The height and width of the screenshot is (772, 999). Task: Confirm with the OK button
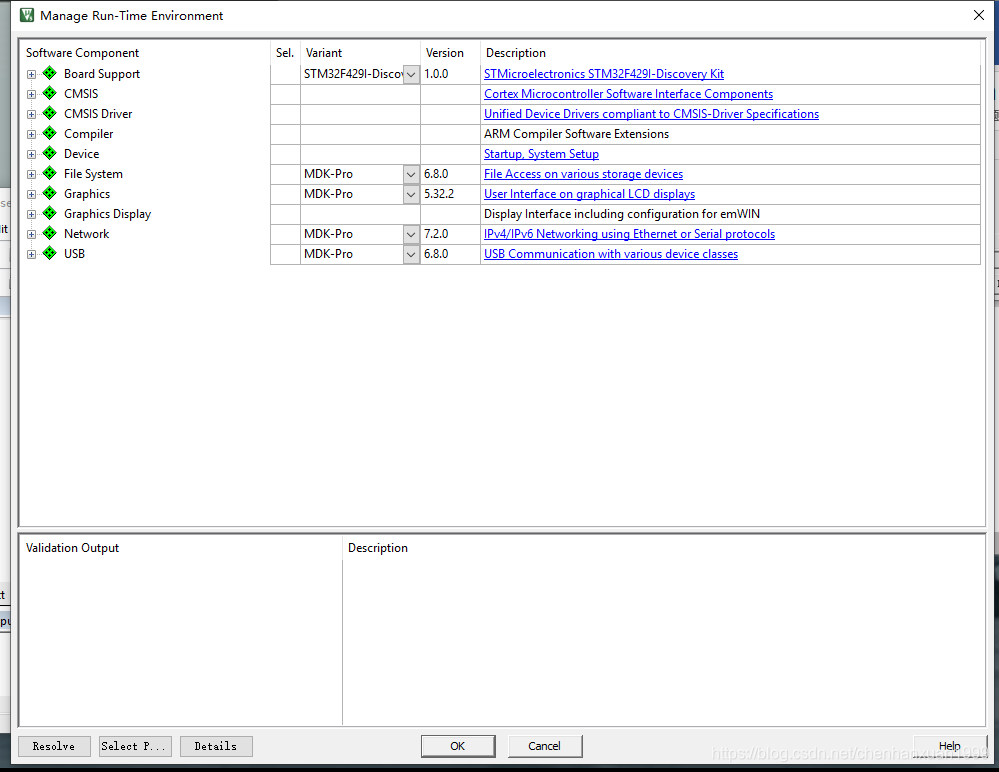click(457, 746)
